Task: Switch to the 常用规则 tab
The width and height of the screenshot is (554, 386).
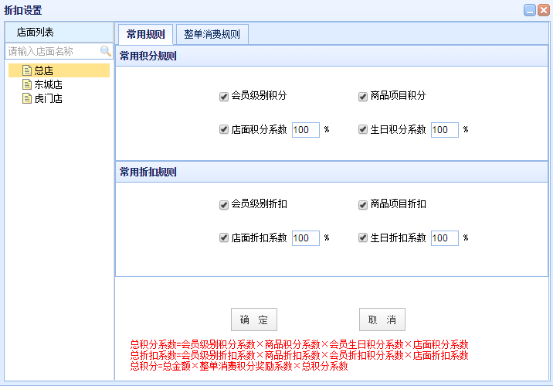Action: click(146, 34)
